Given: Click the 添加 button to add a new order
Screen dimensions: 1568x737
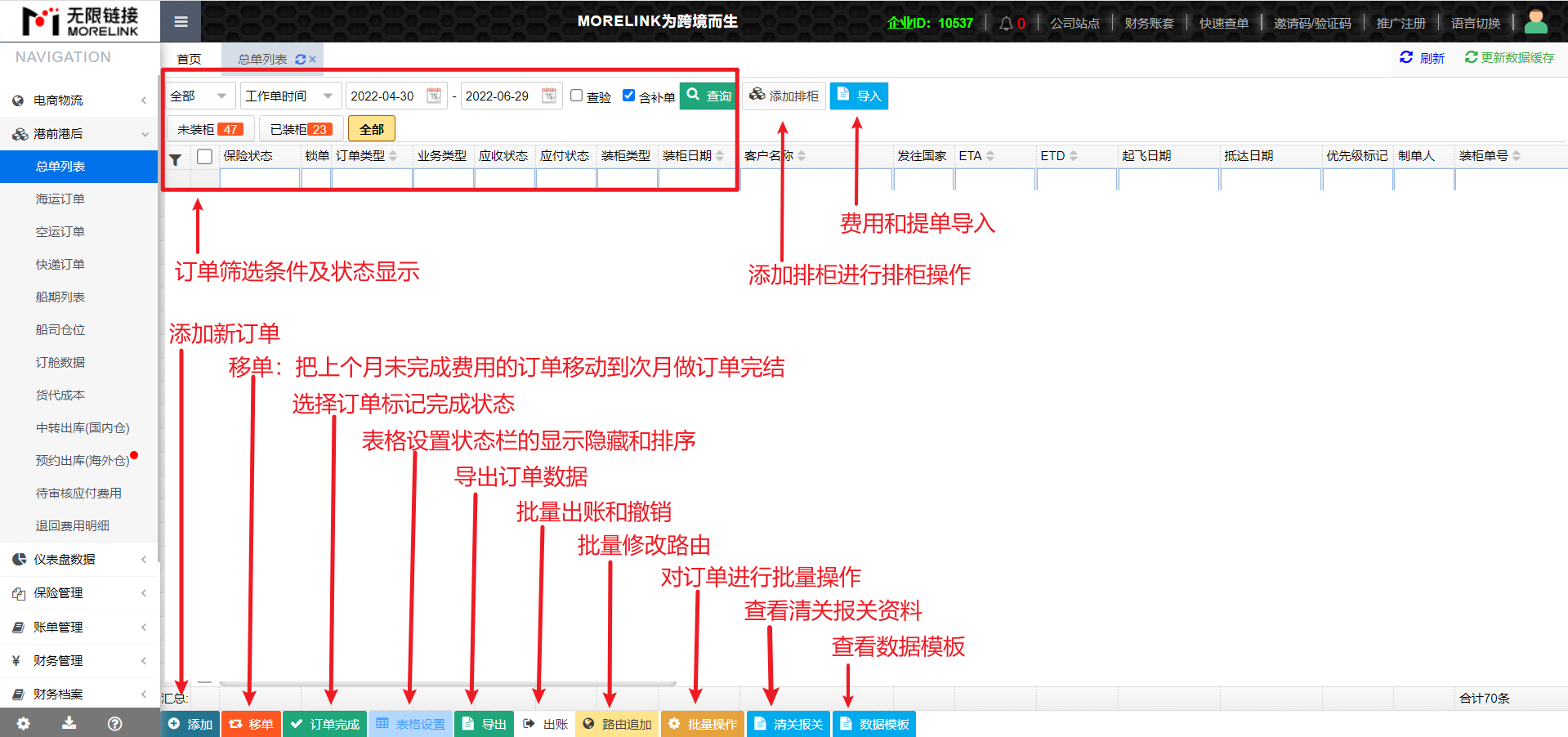Looking at the screenshot, I should pos(190,724).
